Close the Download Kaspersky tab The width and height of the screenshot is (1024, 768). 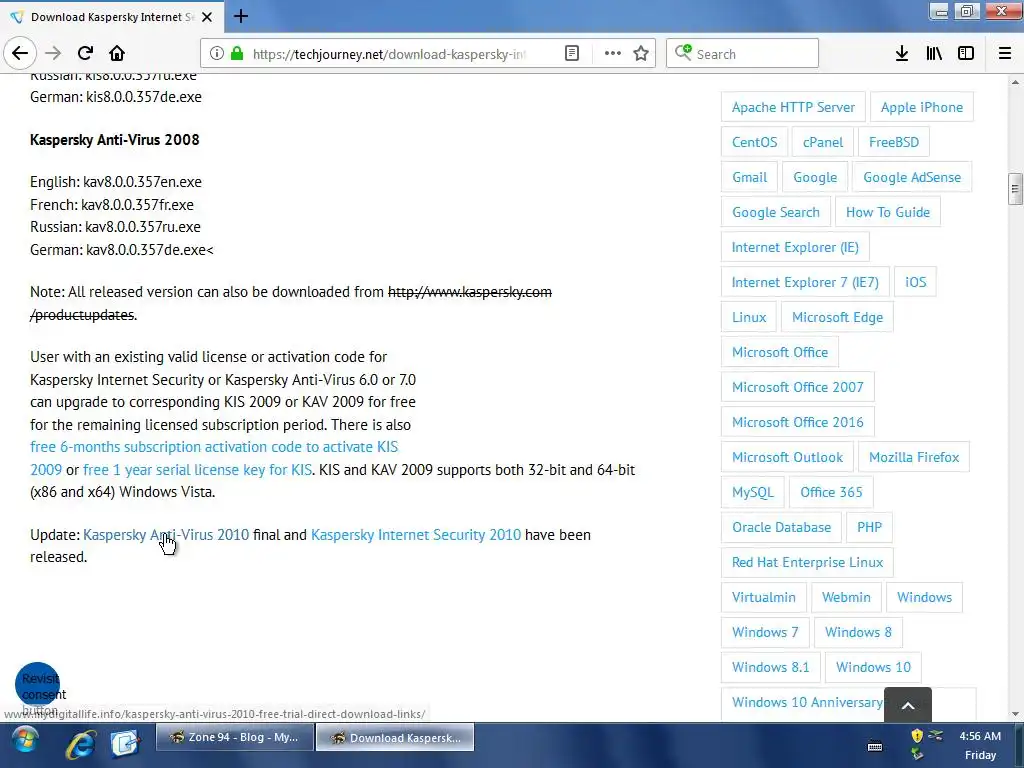click(207, 17)
